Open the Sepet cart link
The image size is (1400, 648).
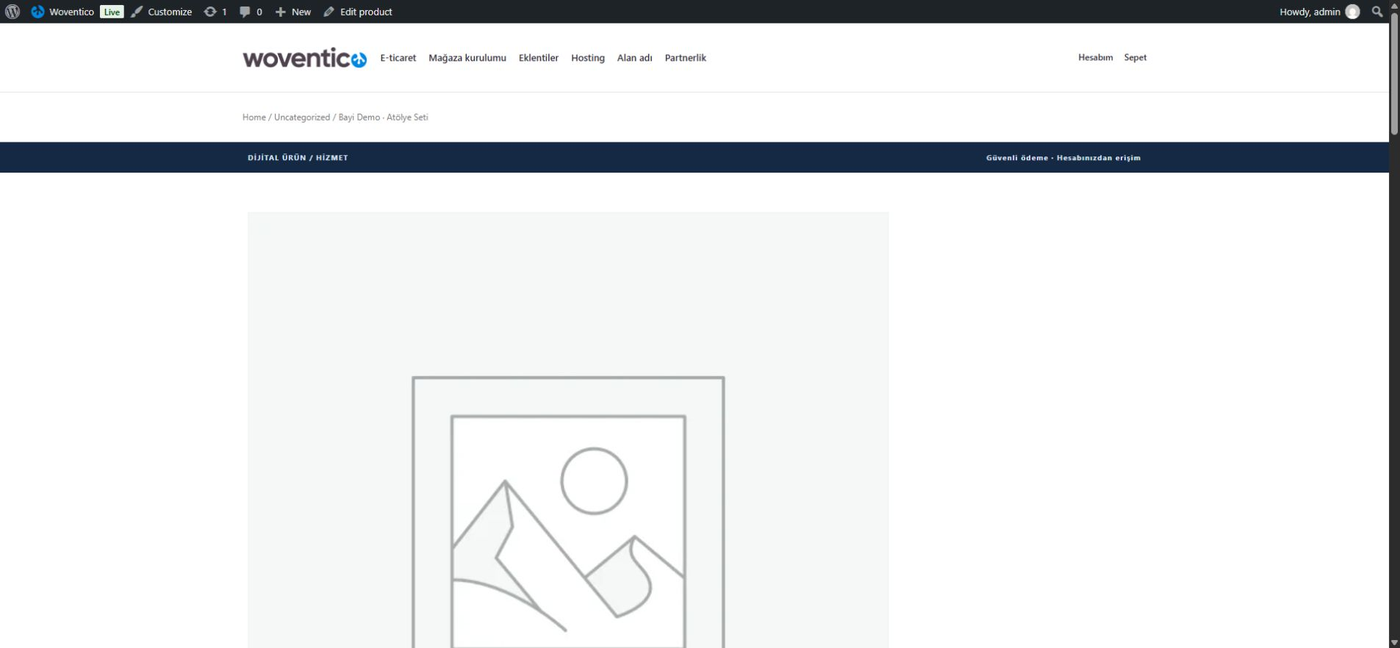coord(1135,58)
